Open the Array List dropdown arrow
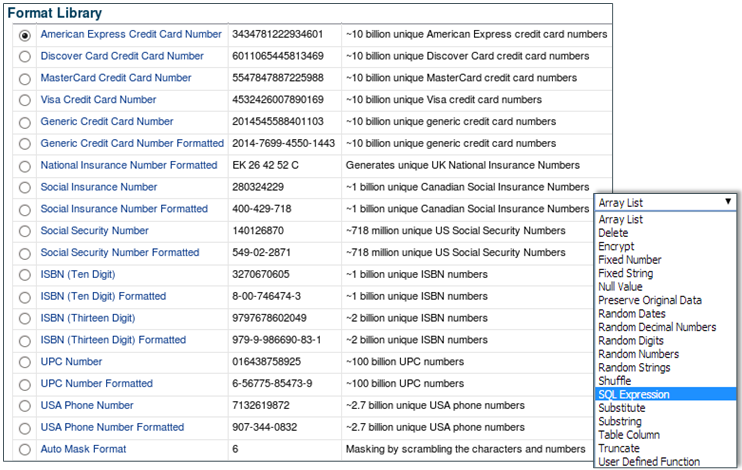The image size is (742, 470). tap(728, 201)
